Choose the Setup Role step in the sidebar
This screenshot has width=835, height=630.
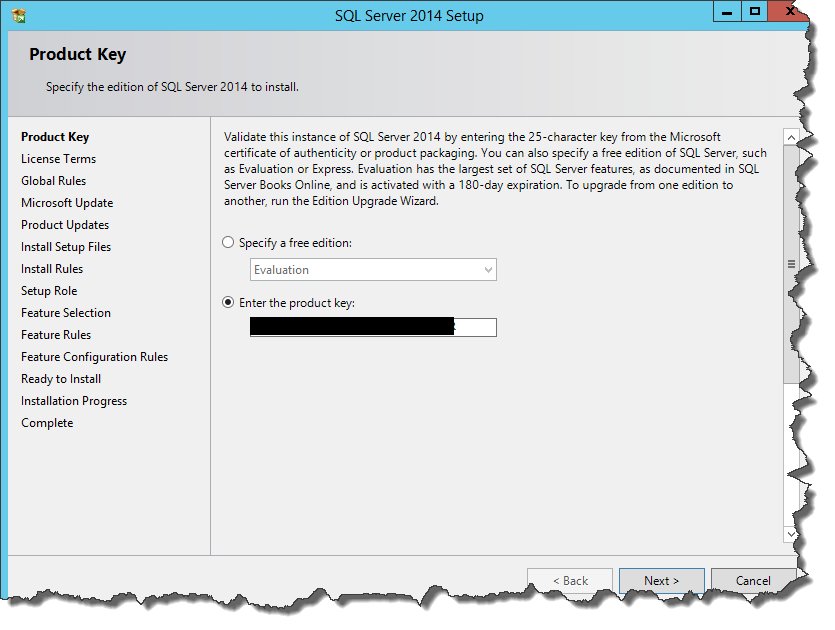pyautogui.click(x=49, y=291)
